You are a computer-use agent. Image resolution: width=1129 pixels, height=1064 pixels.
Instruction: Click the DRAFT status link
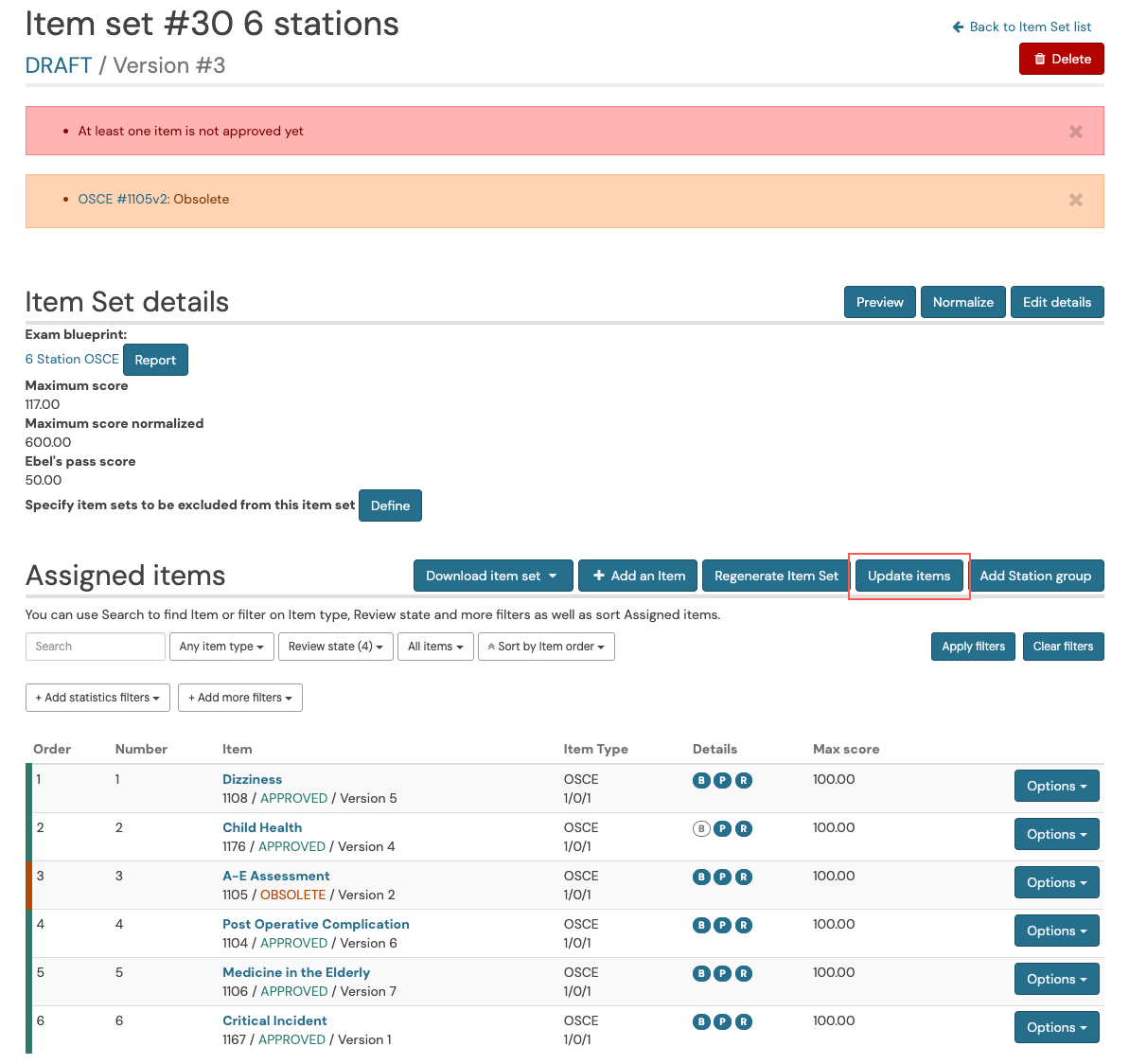(x=59, y=65)
